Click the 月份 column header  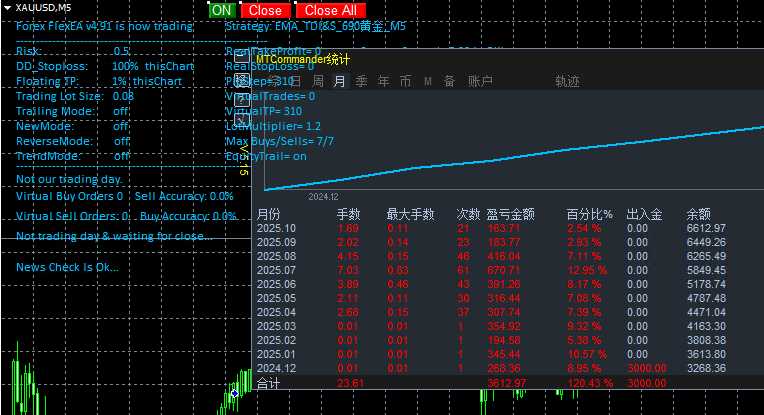269,214
